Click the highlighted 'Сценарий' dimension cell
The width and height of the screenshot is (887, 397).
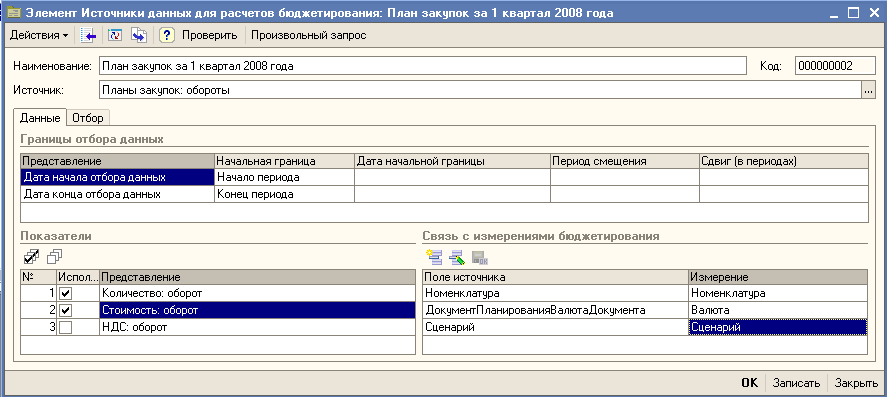click(778, 327)
